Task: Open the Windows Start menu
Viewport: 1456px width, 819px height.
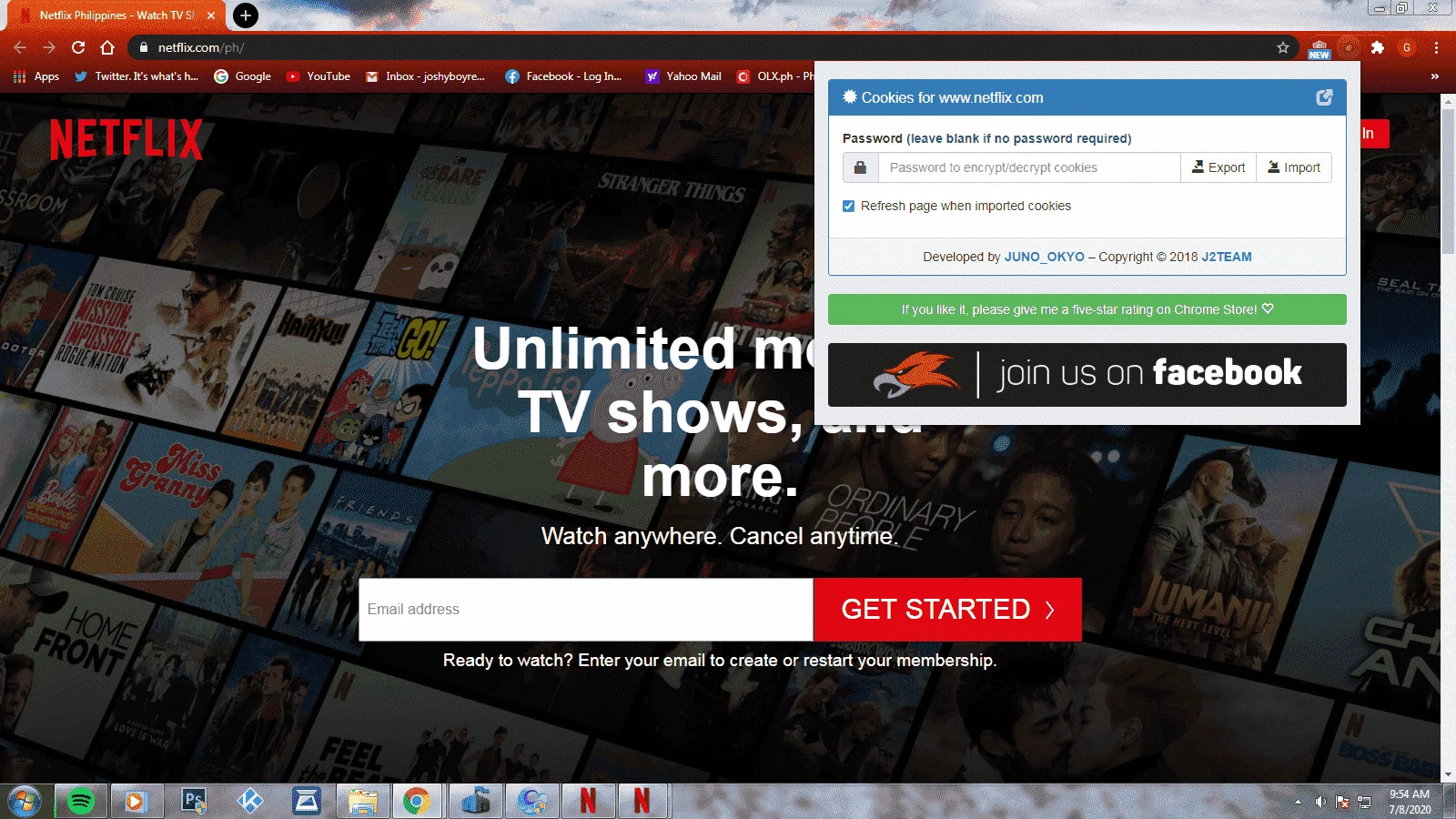Action: (25, 801)
